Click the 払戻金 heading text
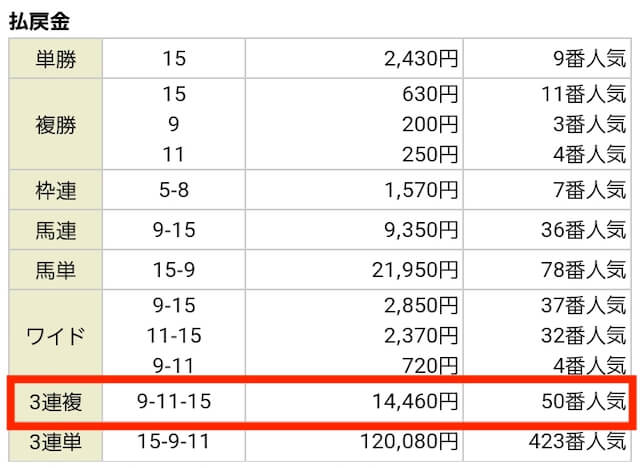Image resolution: width=640 pixels, height=468 pixels. coord(39,21)
